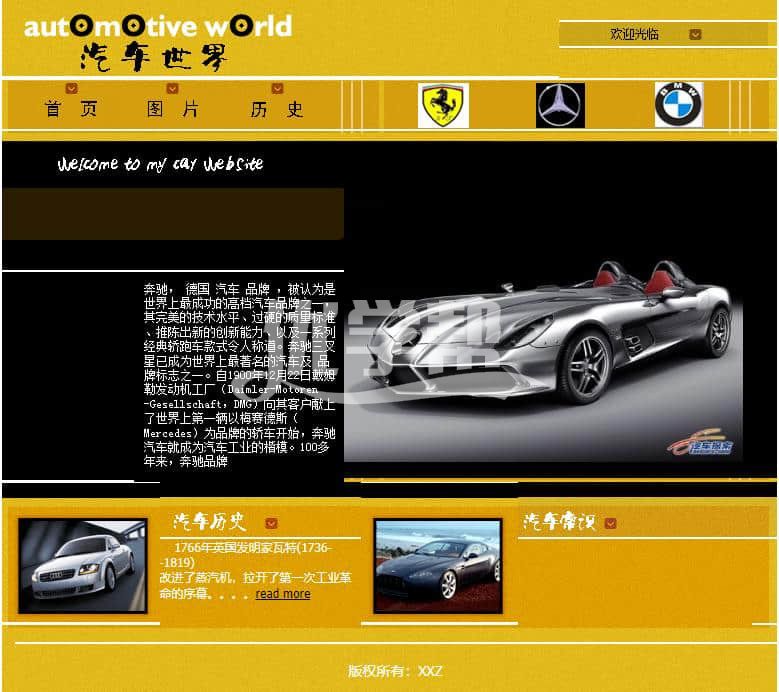This screenshot has width=779, height=692.
Task: Click the arrow icon above 图片
Action: point(173,89)
